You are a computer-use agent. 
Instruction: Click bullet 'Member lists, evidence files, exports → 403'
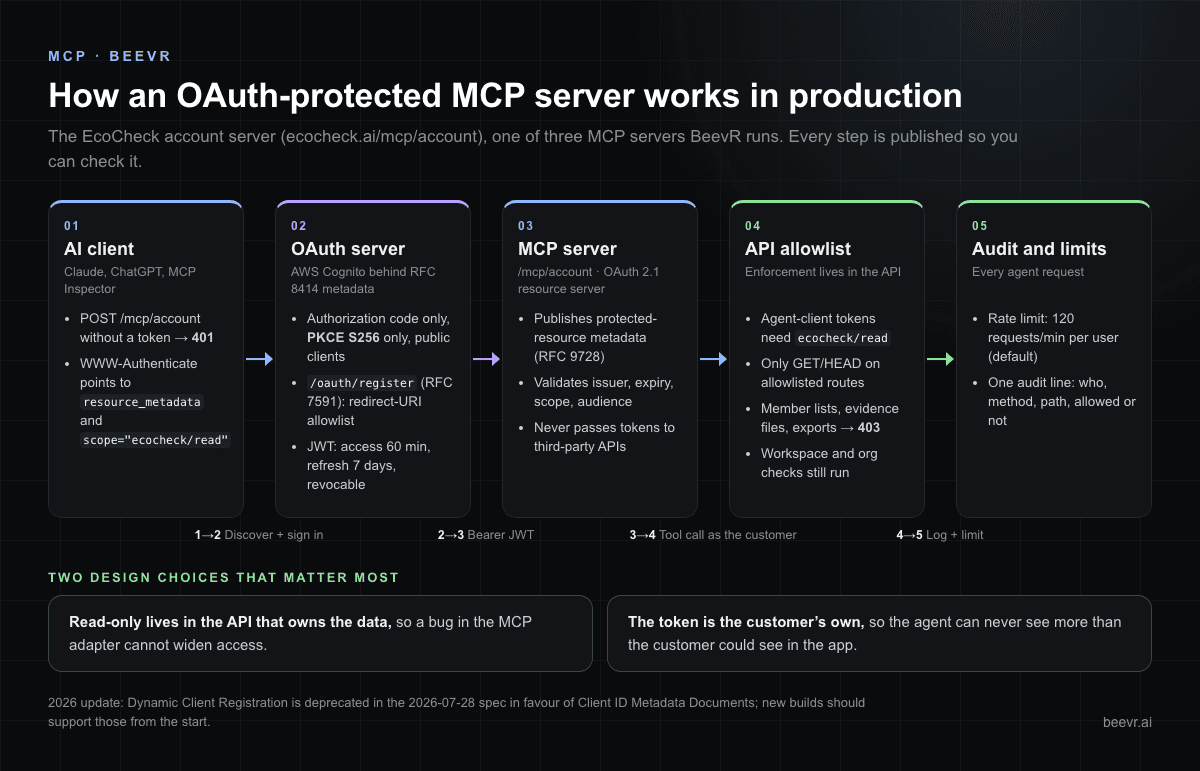pyautogui.click(x=830, y=418)
